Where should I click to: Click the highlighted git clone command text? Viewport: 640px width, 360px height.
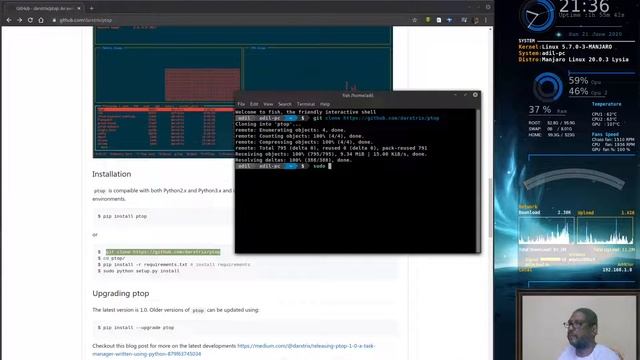[x=163, y=252]
